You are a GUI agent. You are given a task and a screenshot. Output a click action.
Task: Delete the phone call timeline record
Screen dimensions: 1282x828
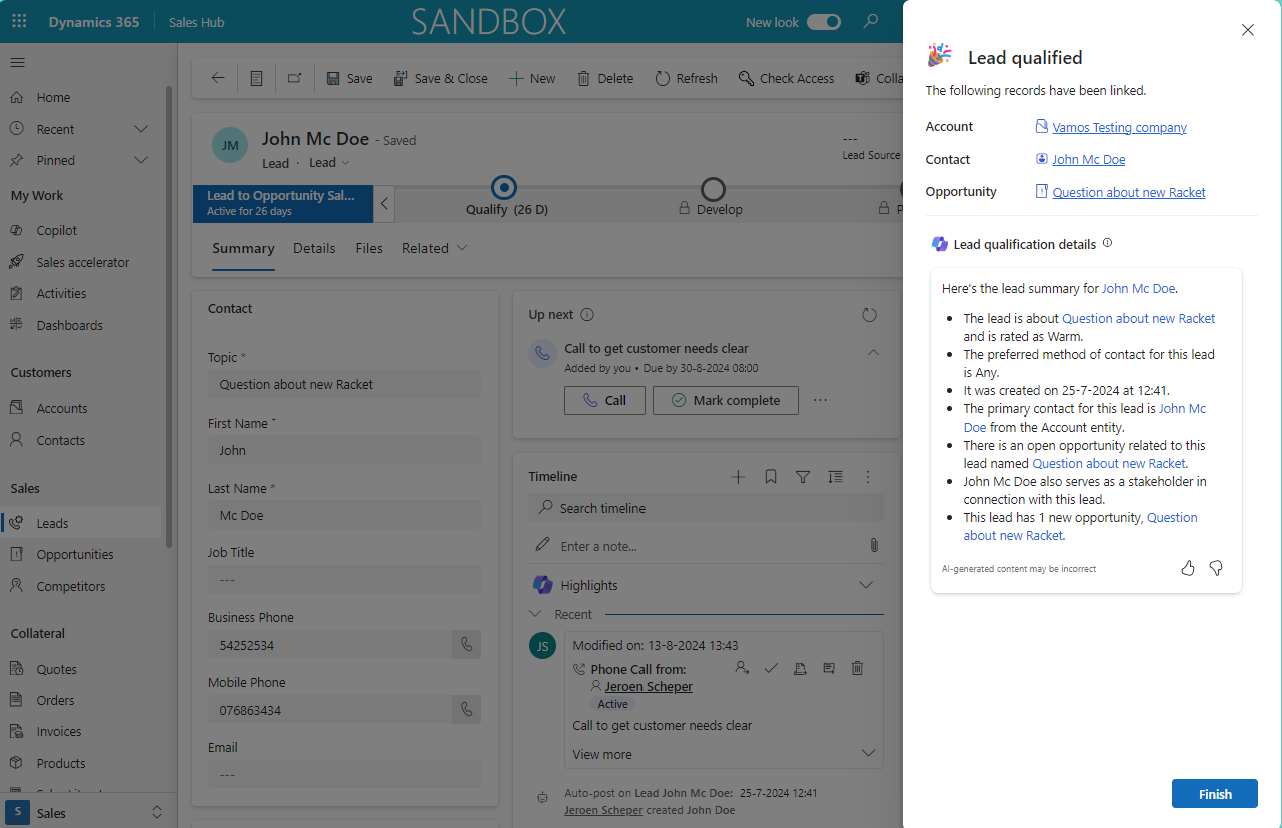point(857,668)
